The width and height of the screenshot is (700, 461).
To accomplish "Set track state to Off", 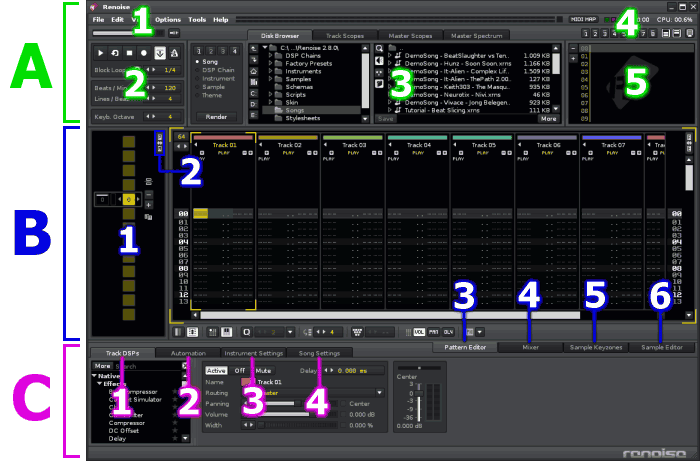I will (240, 370).
